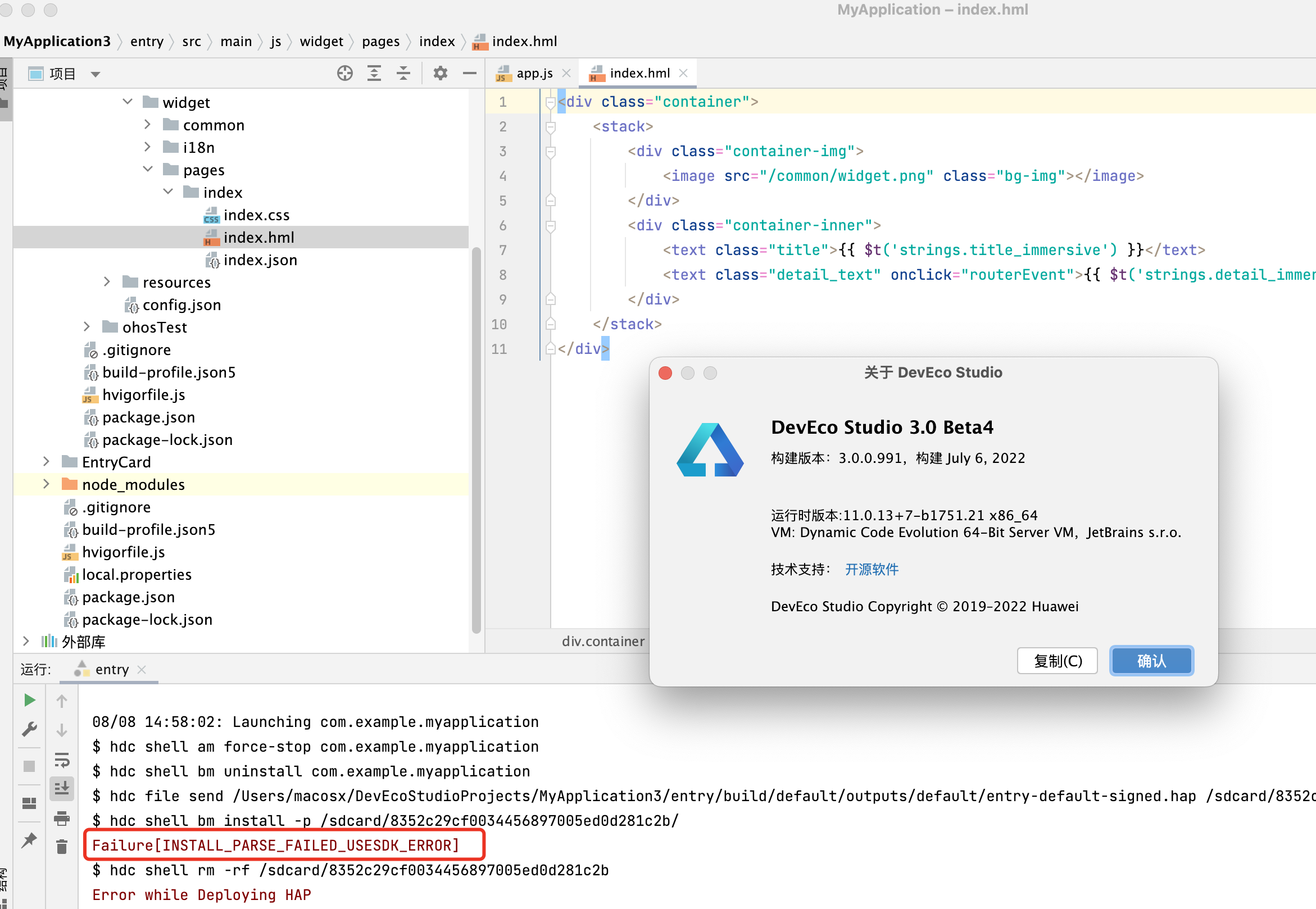
Task: Click the 复制(C) button in About dialog
Action: (x=1058, y=661)
